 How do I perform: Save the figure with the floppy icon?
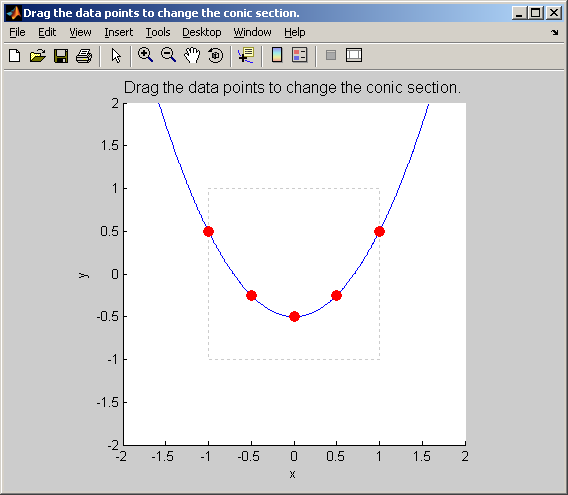(x=61, y=56)
